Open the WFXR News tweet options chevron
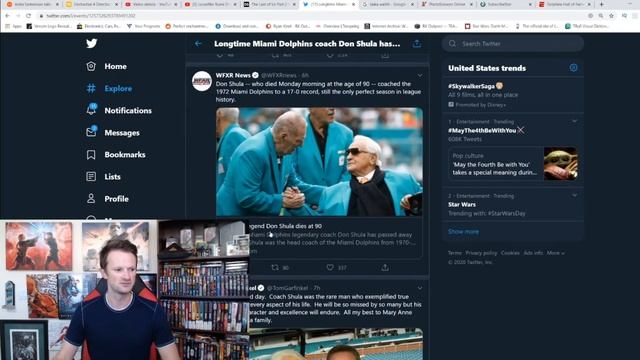This screenshot has width=640, height=360. coord(420,76)
